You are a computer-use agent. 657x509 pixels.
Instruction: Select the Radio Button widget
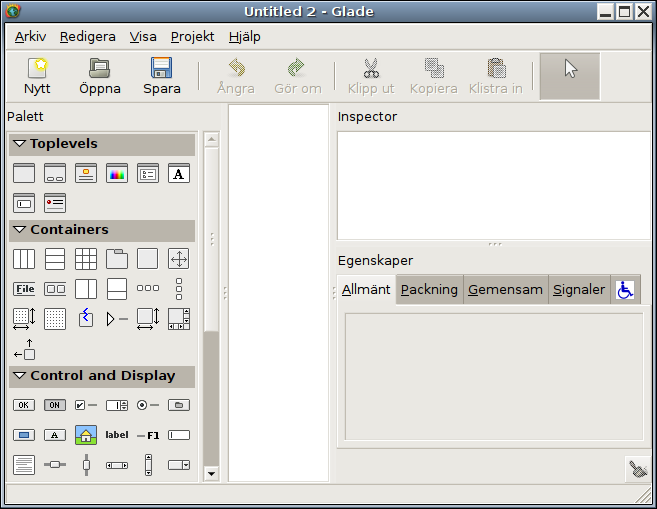click(148, 405)
